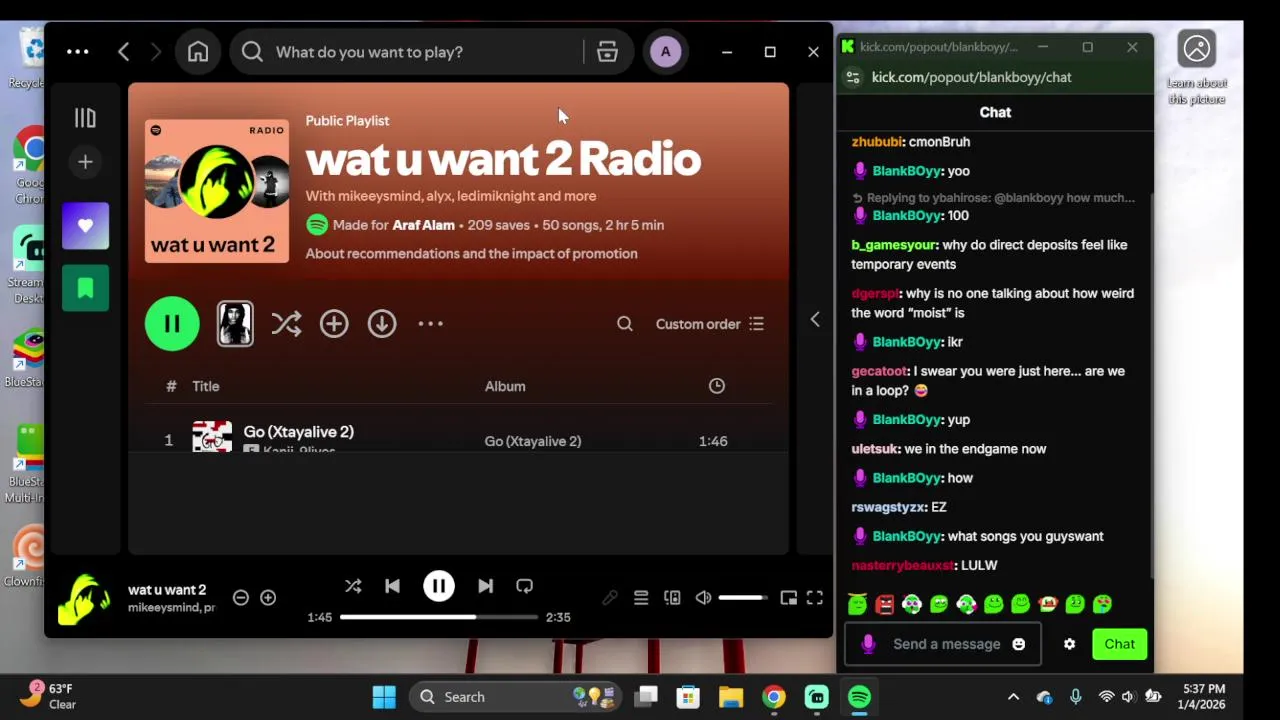1280x720 pixels.
Task: Pause playback in the bottom player bar
Action: tap(439, 586)
